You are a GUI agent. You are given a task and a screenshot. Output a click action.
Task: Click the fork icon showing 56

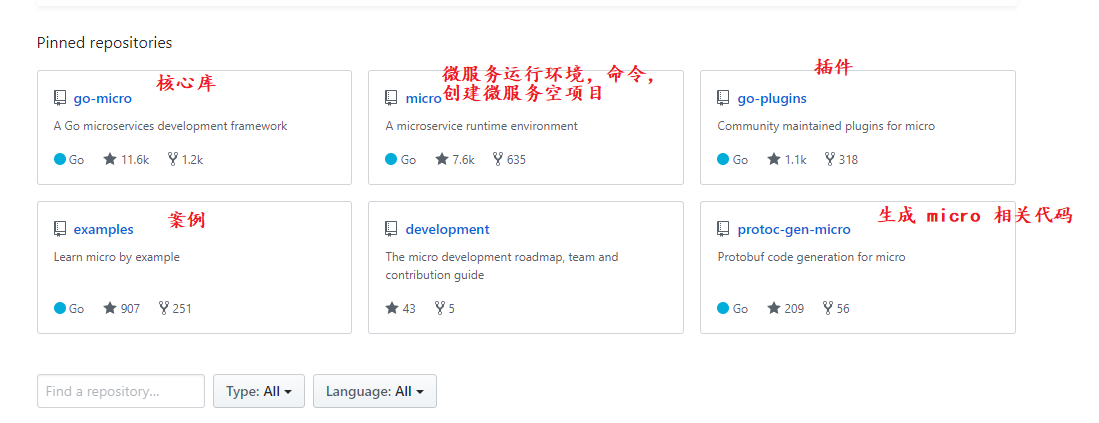click(x=828, y=308)
